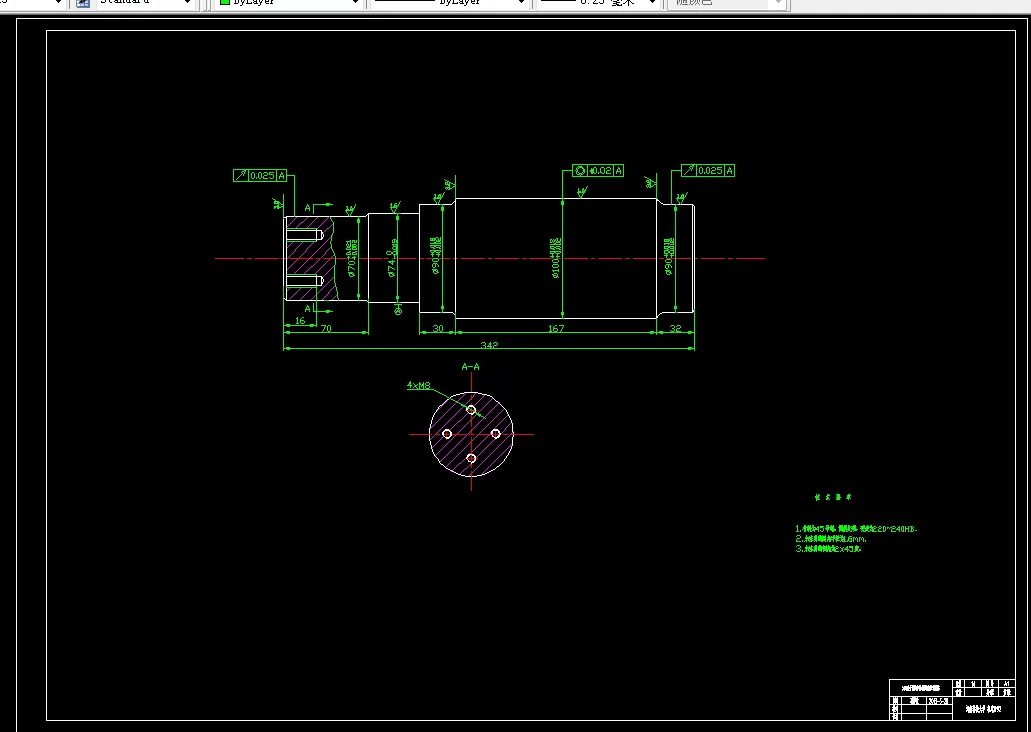Select the circular runout symbol in left 0.025 frame

click(x=241, y=176)
